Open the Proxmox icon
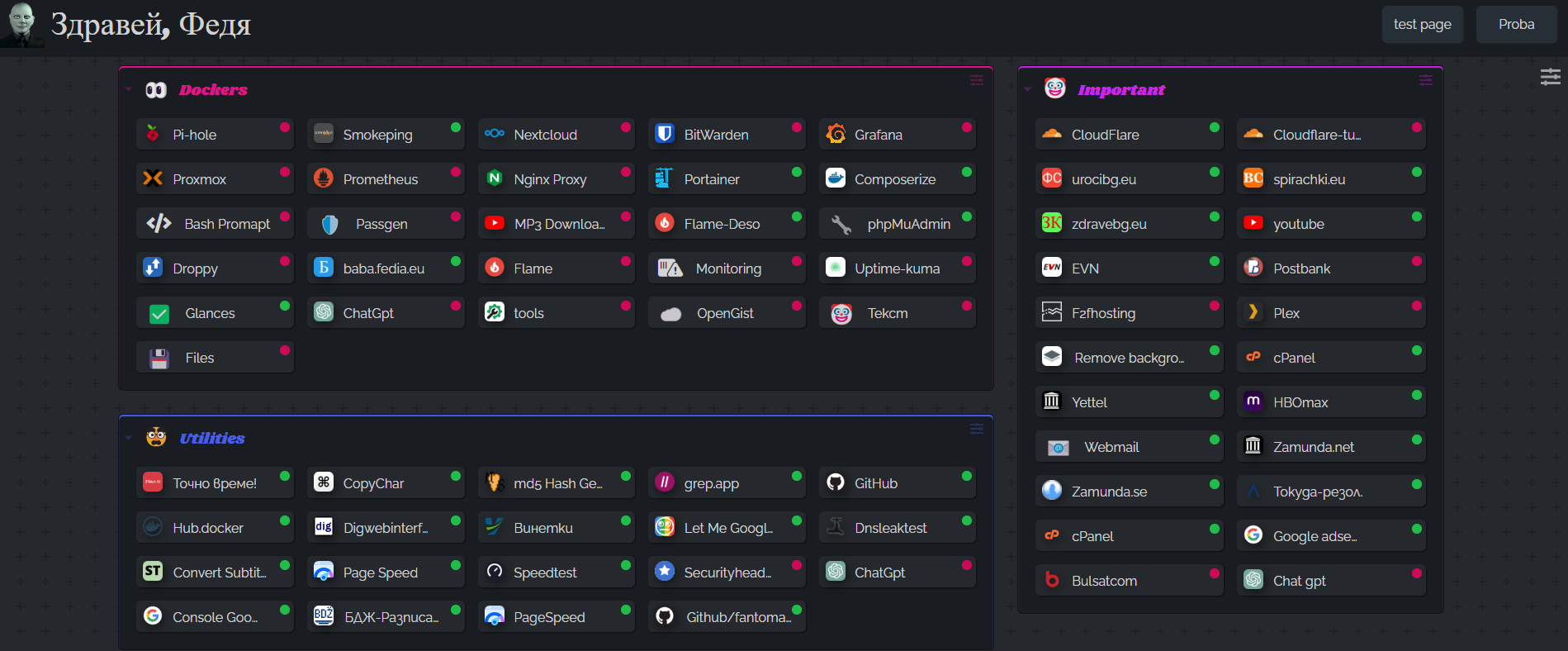 pyautogui.click(x=153, y=178)
